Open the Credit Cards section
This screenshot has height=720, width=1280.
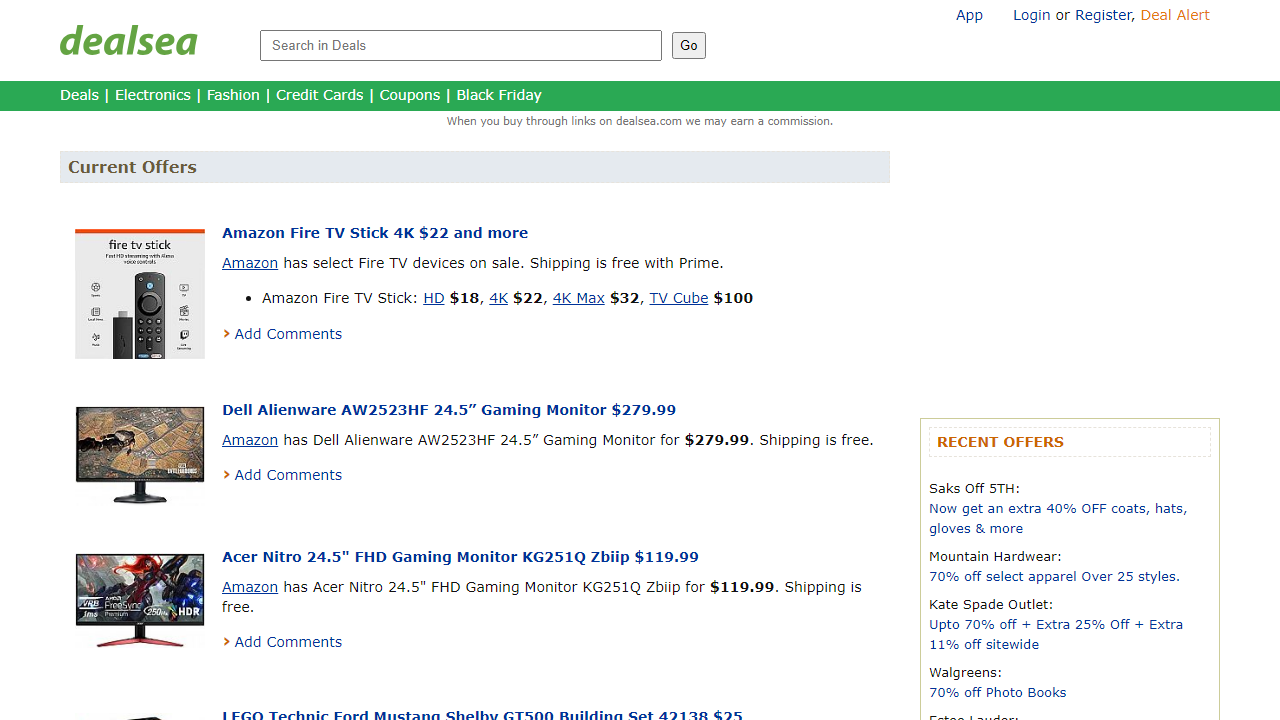click(319, 95)
